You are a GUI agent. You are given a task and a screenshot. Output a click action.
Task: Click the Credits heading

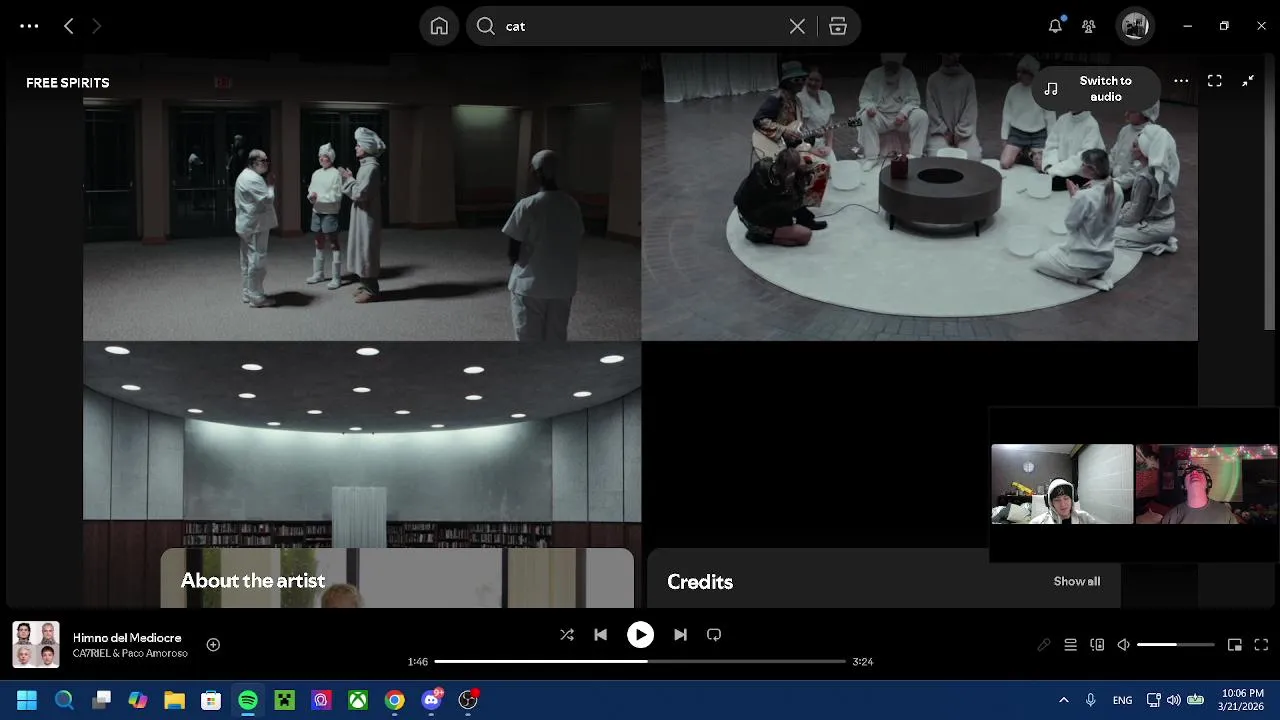pos(700,582)
